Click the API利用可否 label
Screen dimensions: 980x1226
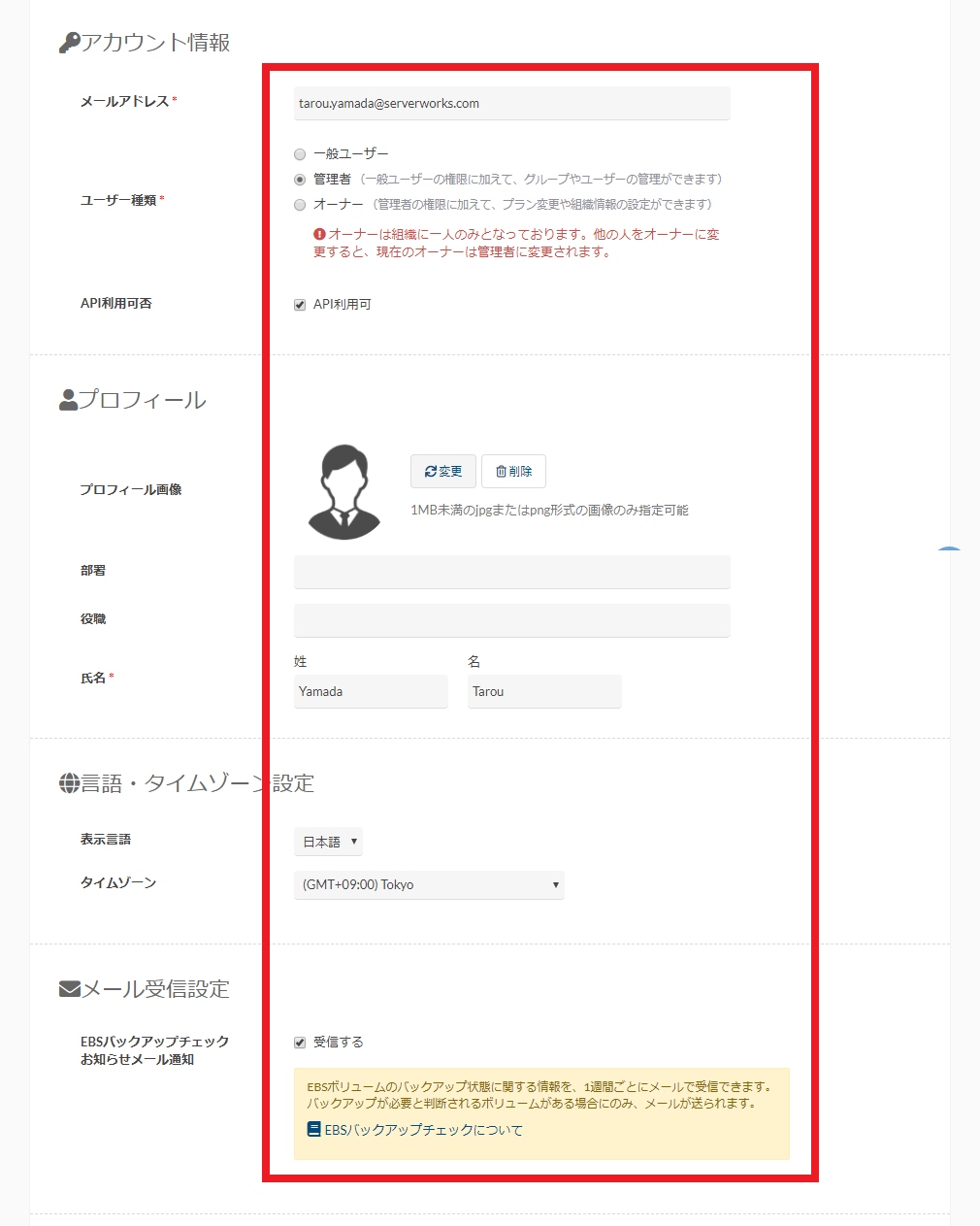[115, 303]
